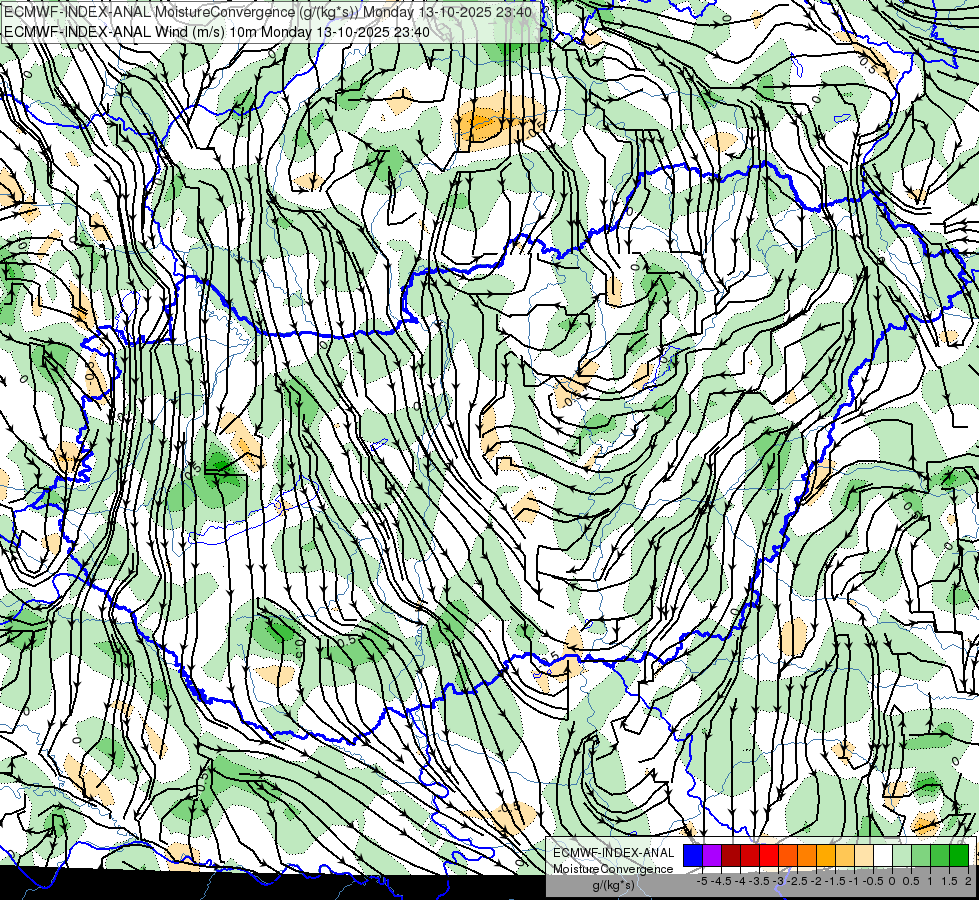This screenshot has height=900, width=979.
Task: Select the -3 tick label in legend
Action: [778, 881]
